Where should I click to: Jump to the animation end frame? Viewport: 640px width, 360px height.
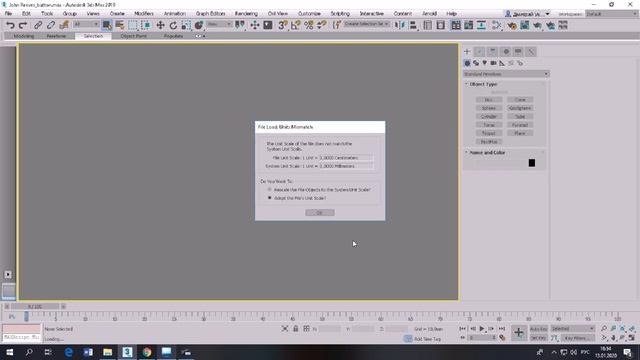pyautogui.click(x=502, y=329)
